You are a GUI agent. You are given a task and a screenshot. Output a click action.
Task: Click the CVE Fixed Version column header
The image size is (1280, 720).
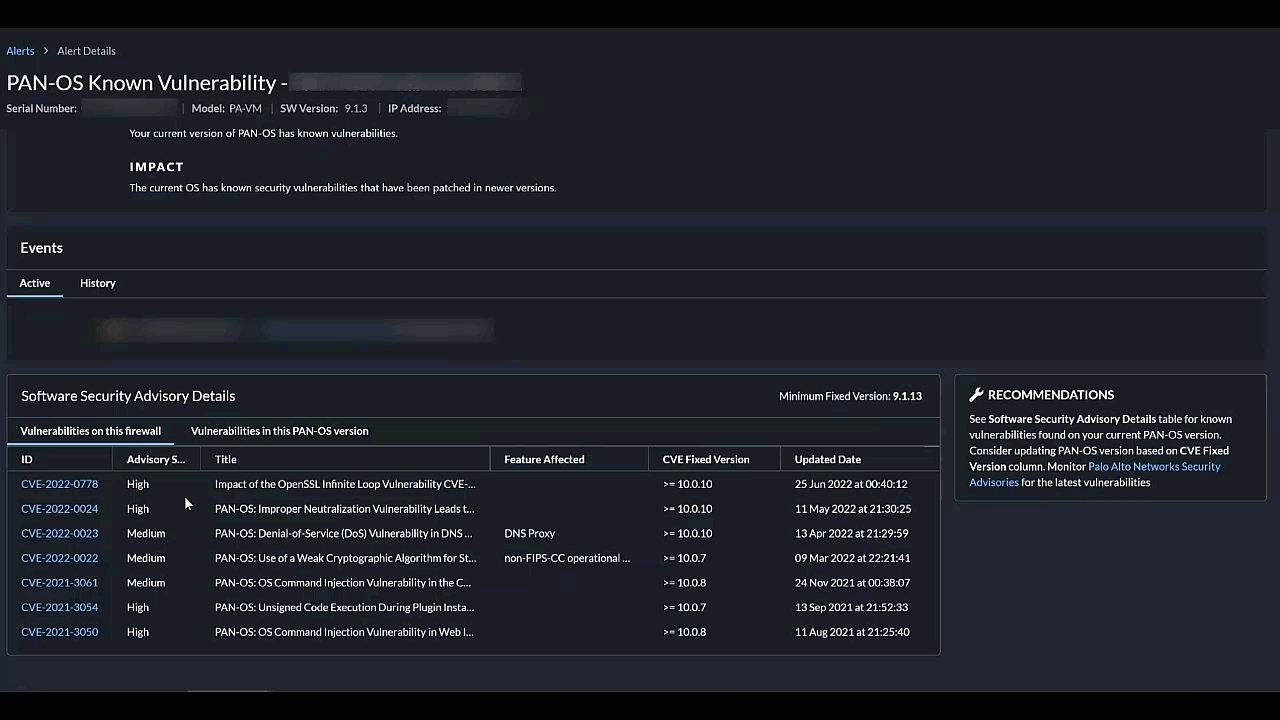705,460
